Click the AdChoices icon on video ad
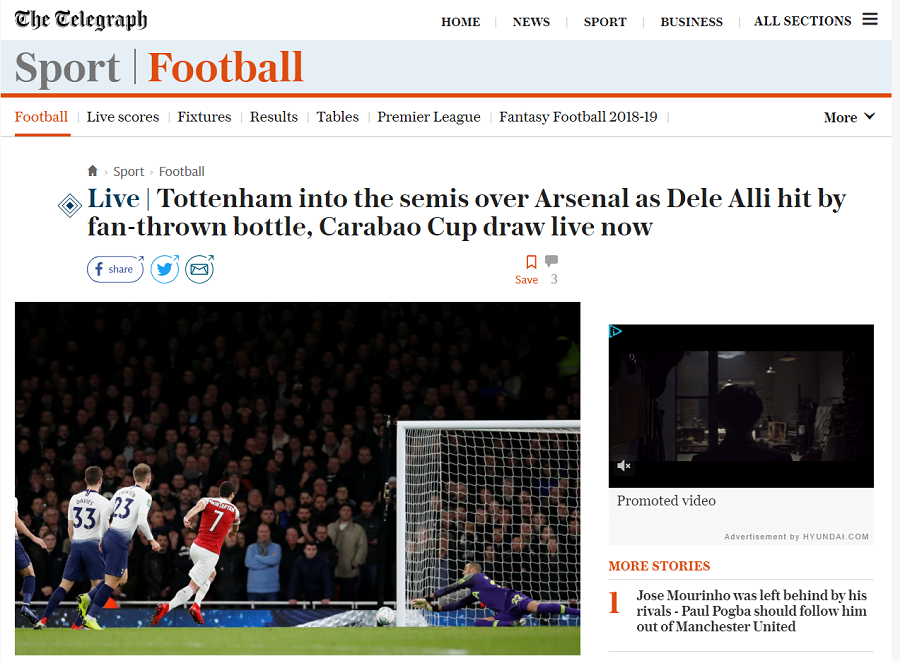The width and height of the screenshot is (900, 661). tap(615, 331)
